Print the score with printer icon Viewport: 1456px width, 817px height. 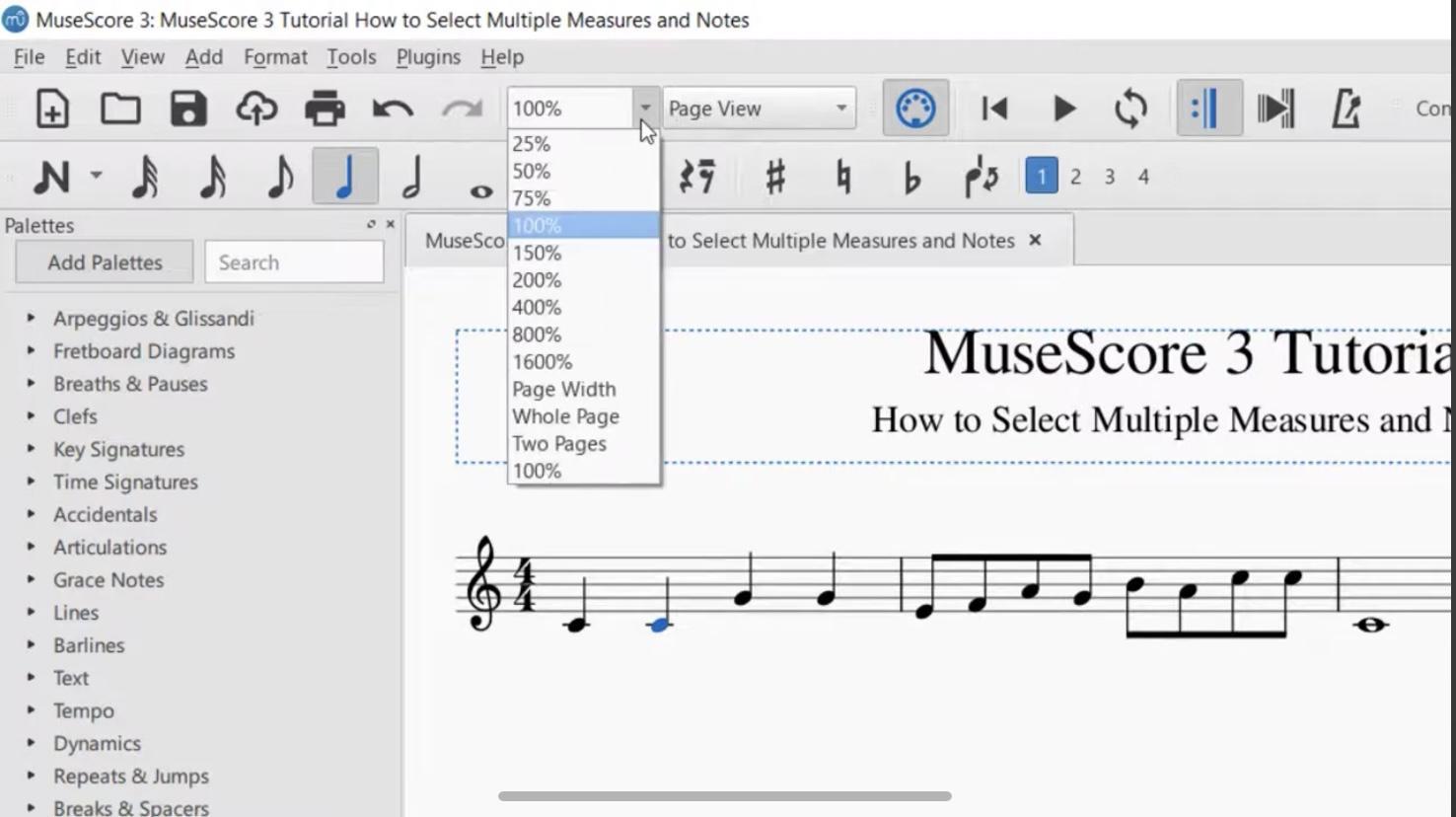pyautogui.click(x=325, y=109)
